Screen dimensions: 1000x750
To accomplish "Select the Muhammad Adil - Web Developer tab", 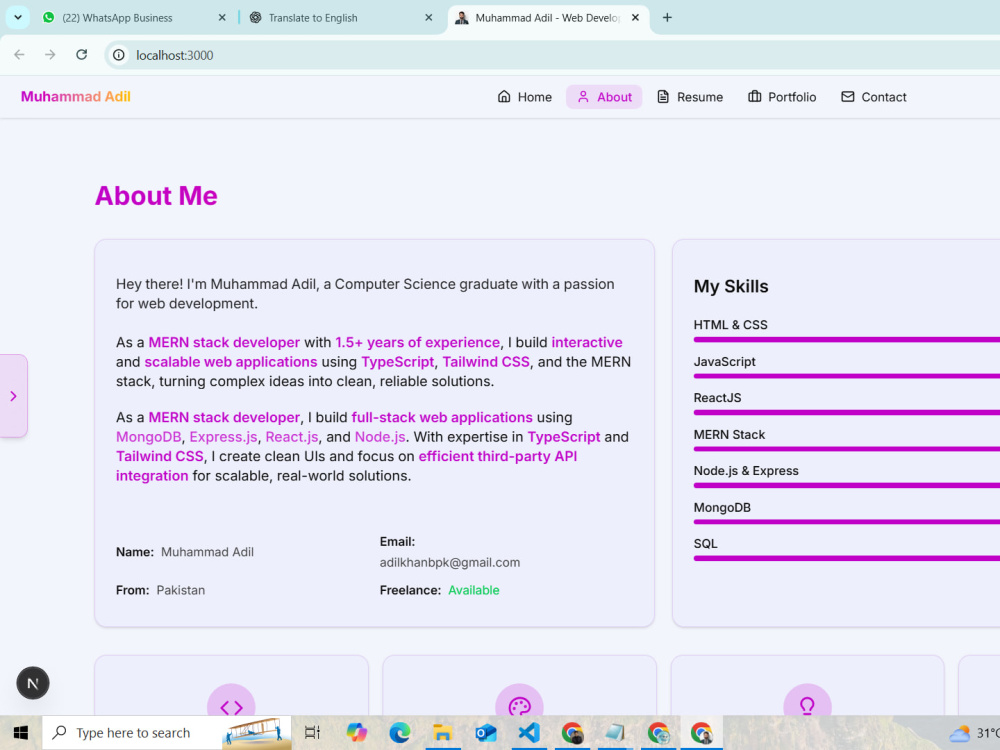I will [x=548, y=18].
